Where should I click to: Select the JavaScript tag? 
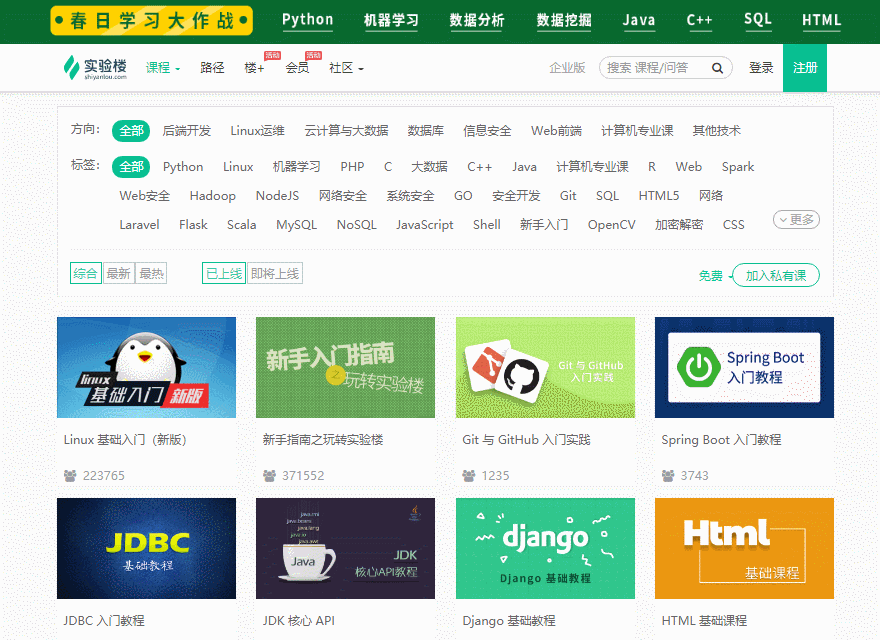coord(424,225)
